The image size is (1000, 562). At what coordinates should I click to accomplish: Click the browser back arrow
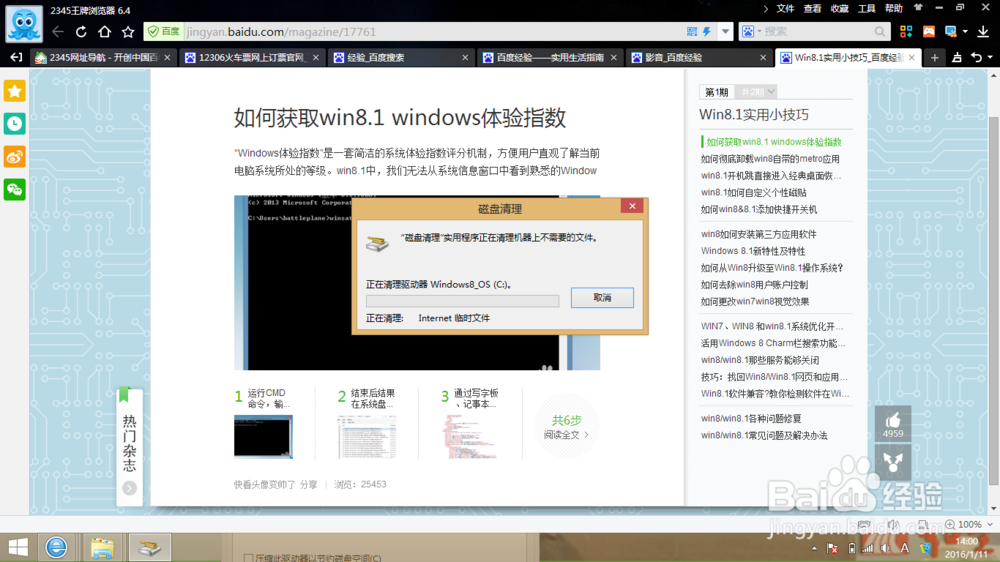click(58, 32)
